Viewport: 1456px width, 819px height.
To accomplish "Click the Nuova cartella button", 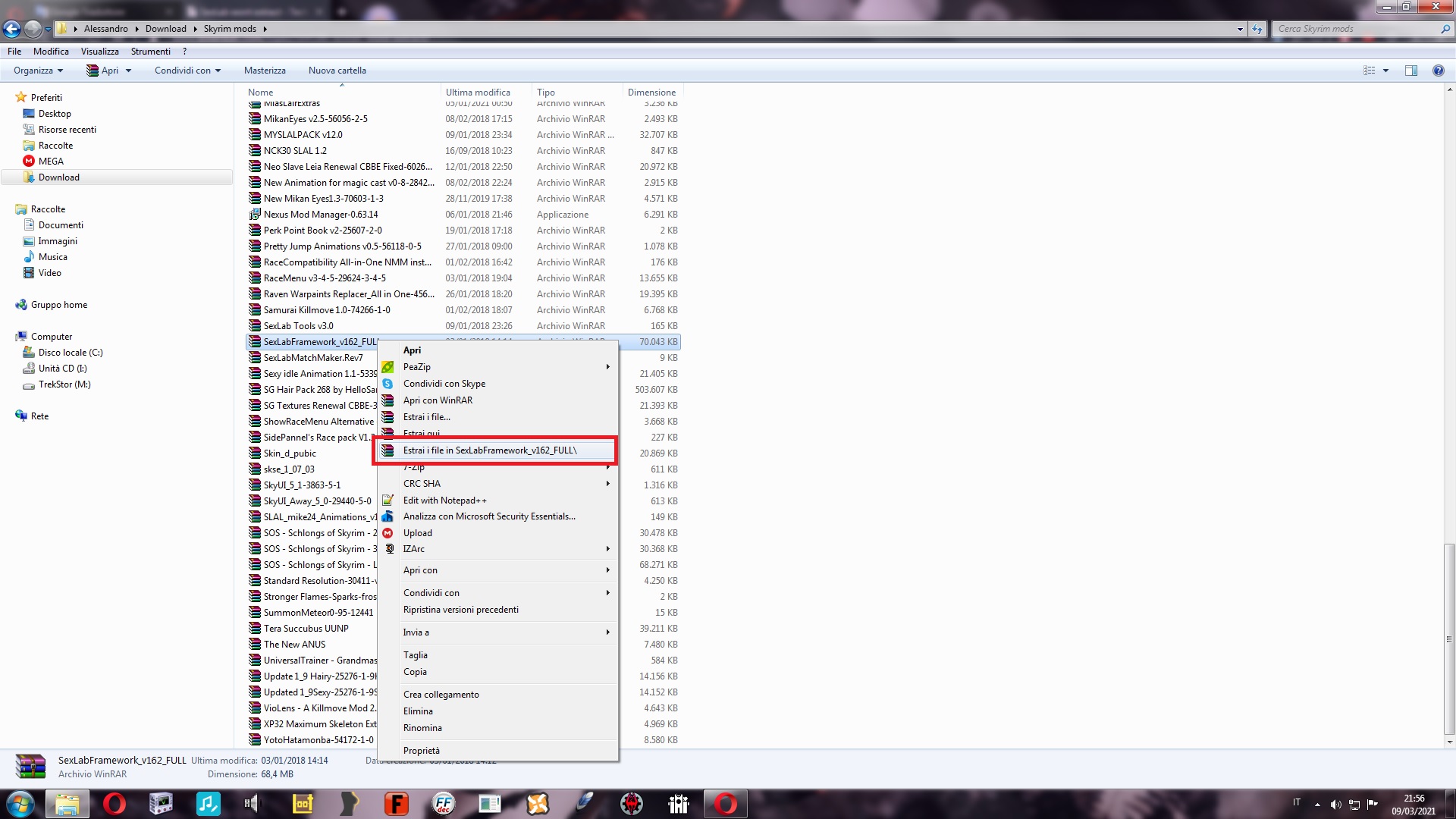I will (x=337, y=71).
